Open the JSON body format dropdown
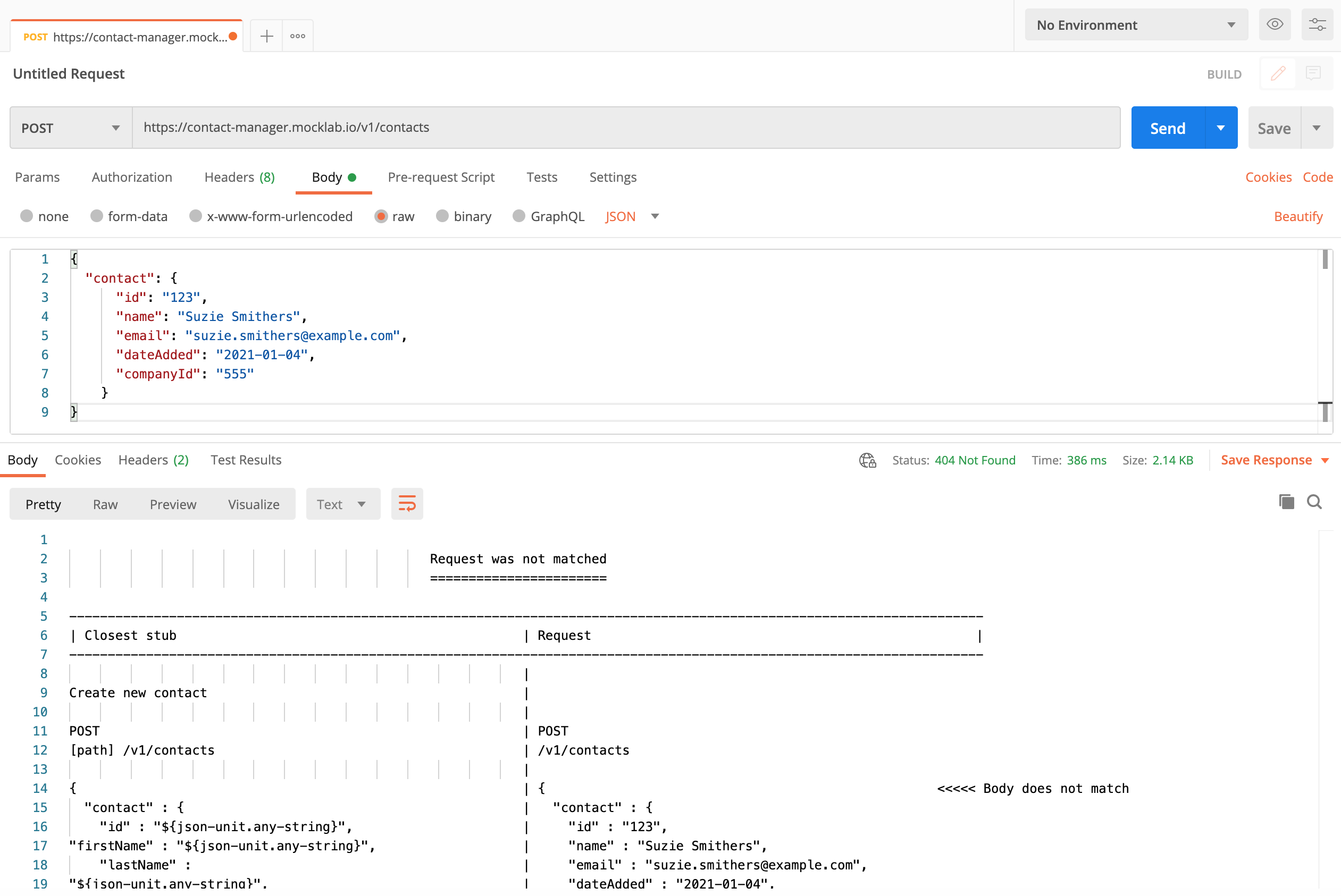The image size is (1341, 896). tap(632, 217)
